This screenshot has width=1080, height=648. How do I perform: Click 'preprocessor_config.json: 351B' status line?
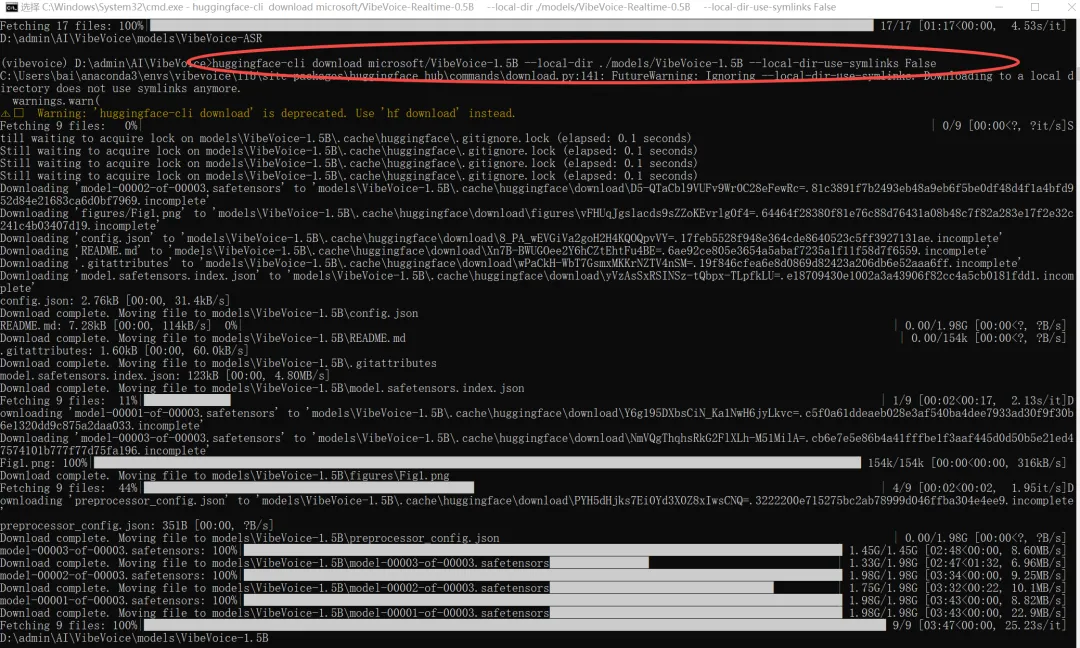click(136, 525)
